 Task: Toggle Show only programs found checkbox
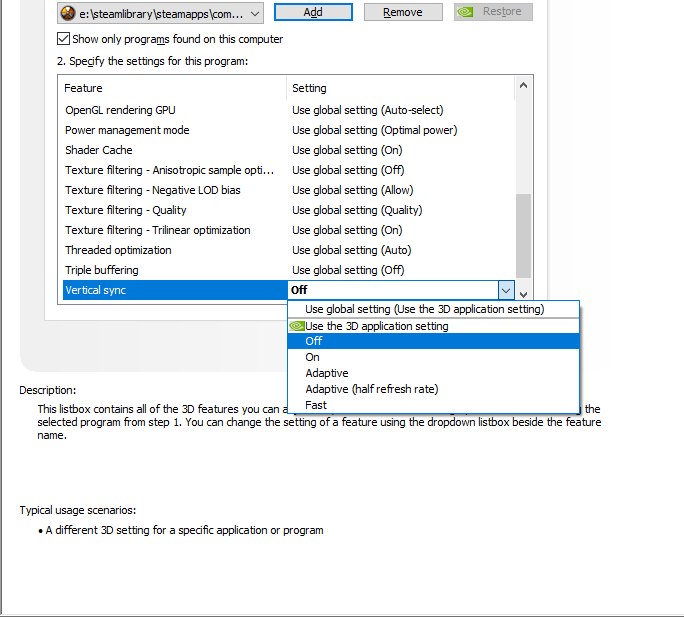[x=63, y=39]
